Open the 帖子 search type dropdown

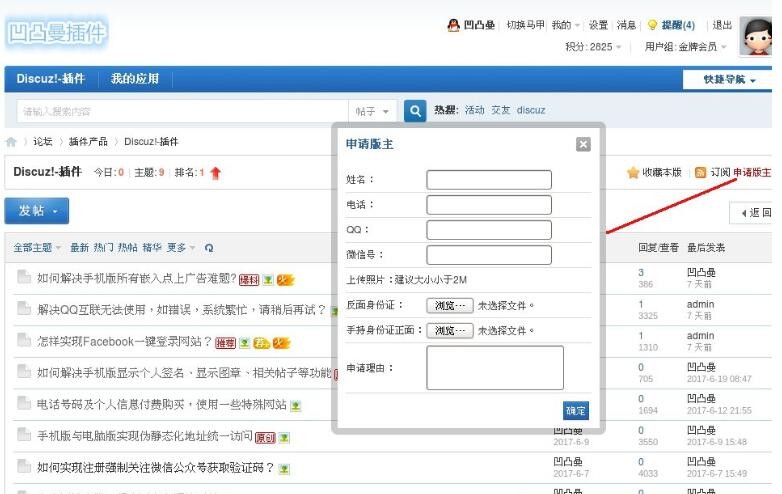[372, 111]
